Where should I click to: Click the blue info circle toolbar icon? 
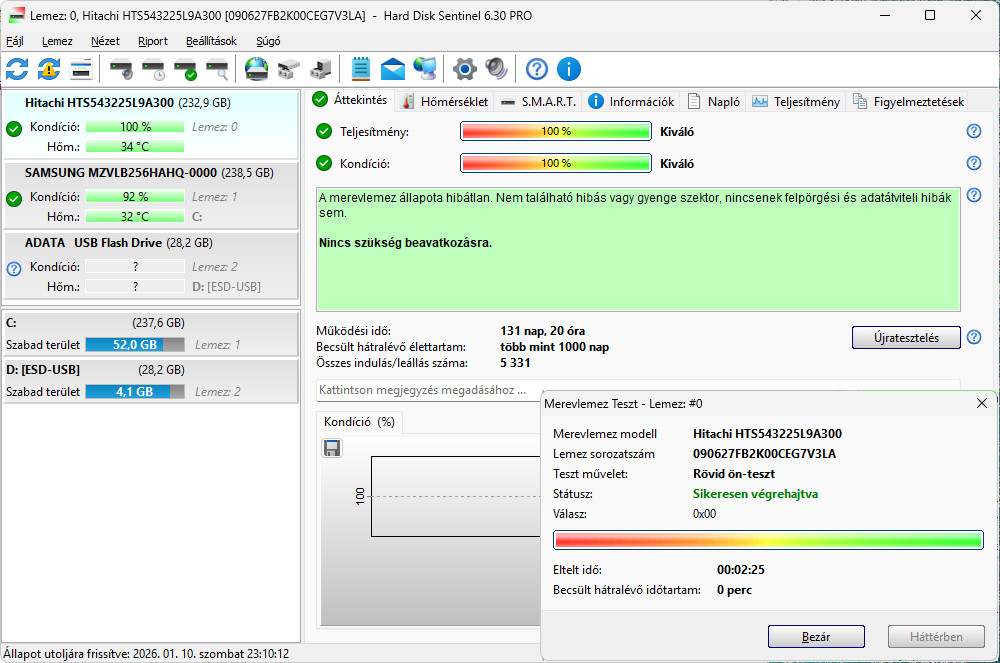point(569,69)
